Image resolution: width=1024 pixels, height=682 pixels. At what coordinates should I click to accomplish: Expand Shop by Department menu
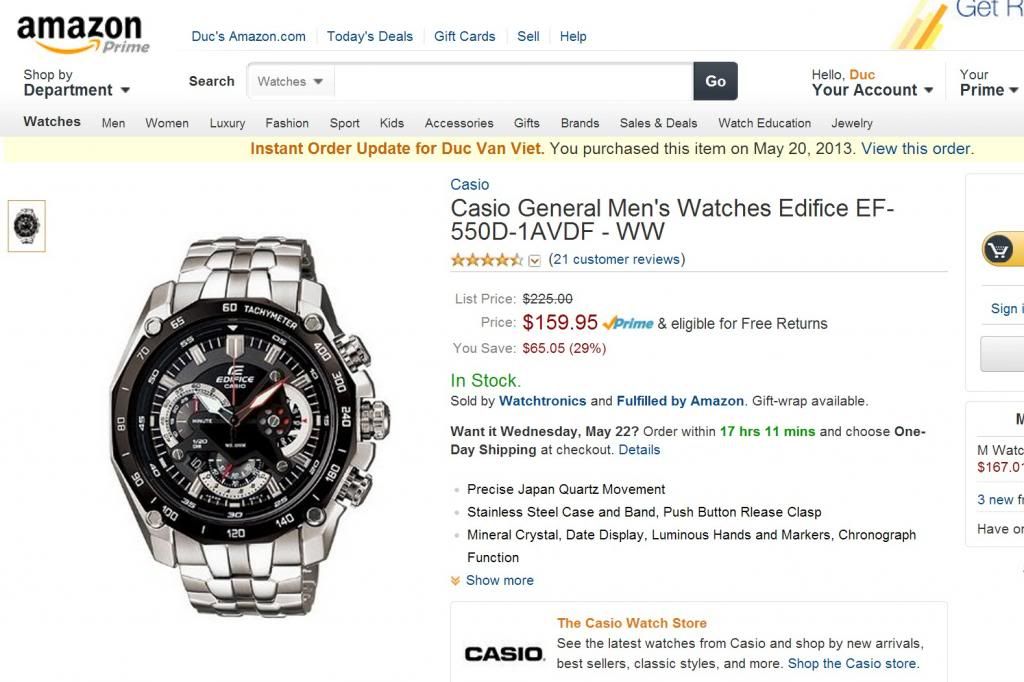tap(76, 83)
